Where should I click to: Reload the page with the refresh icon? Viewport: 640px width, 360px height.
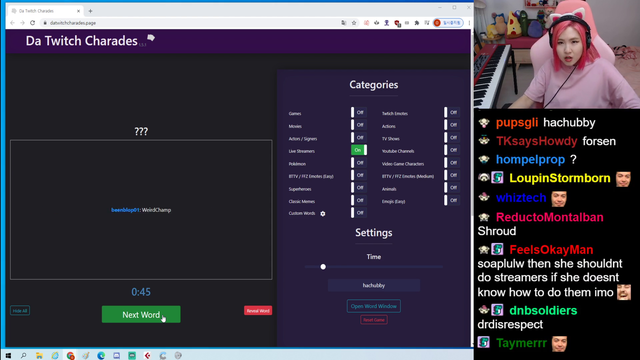click(x=33, y=23)
